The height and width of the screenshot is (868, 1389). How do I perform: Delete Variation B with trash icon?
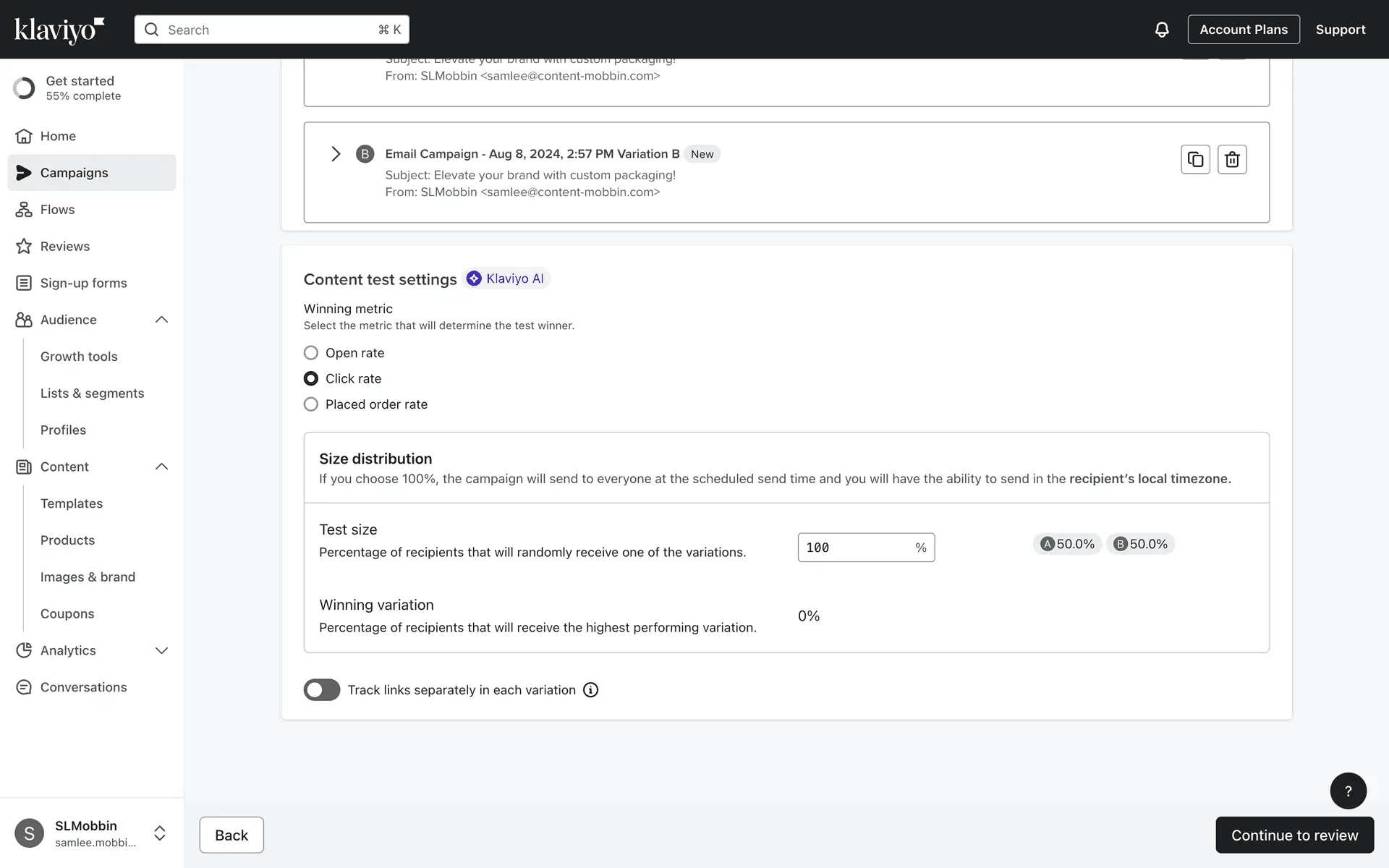click(1232, 159)
